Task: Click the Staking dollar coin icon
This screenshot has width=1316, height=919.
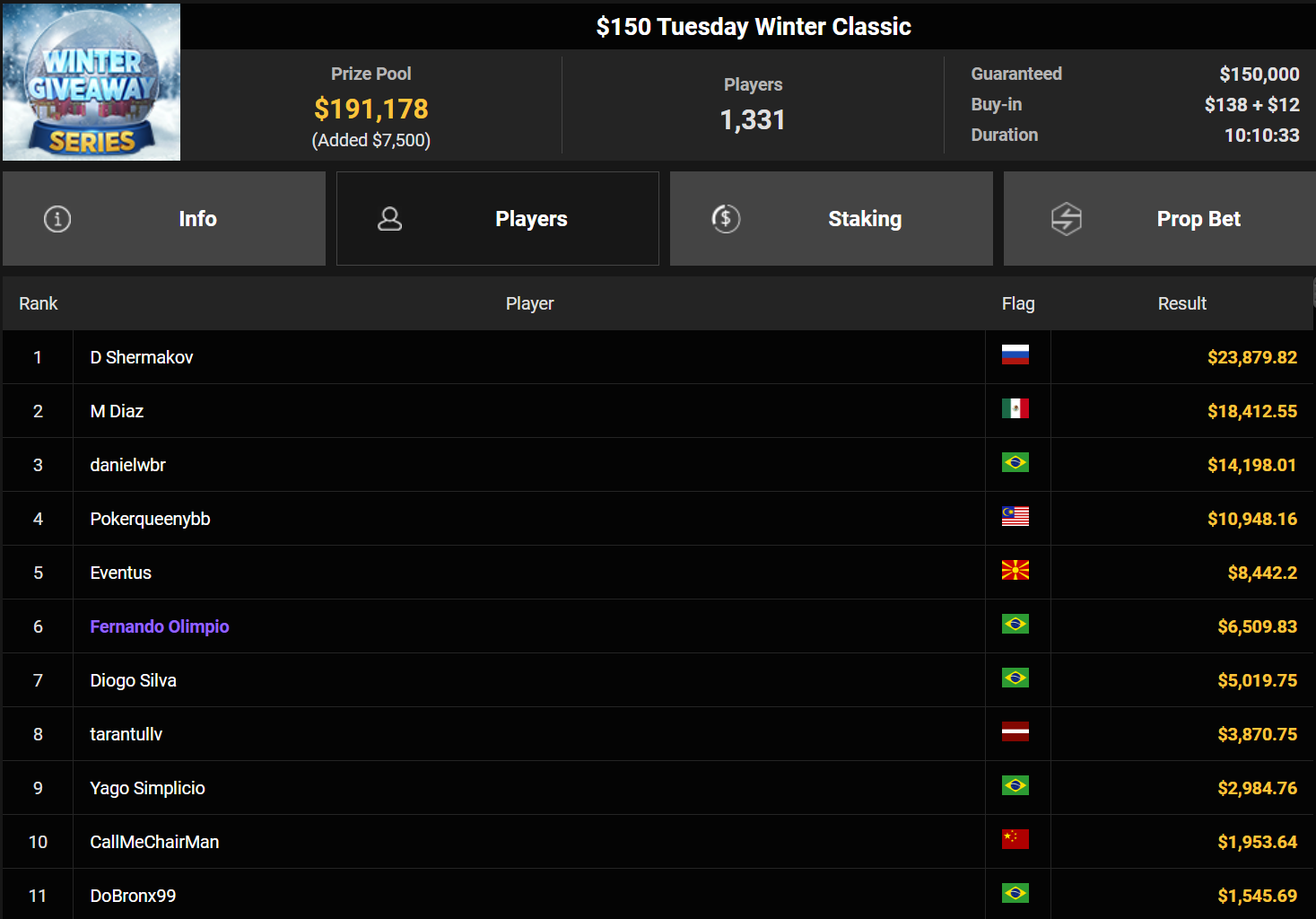Action: (x=726, y=219)
